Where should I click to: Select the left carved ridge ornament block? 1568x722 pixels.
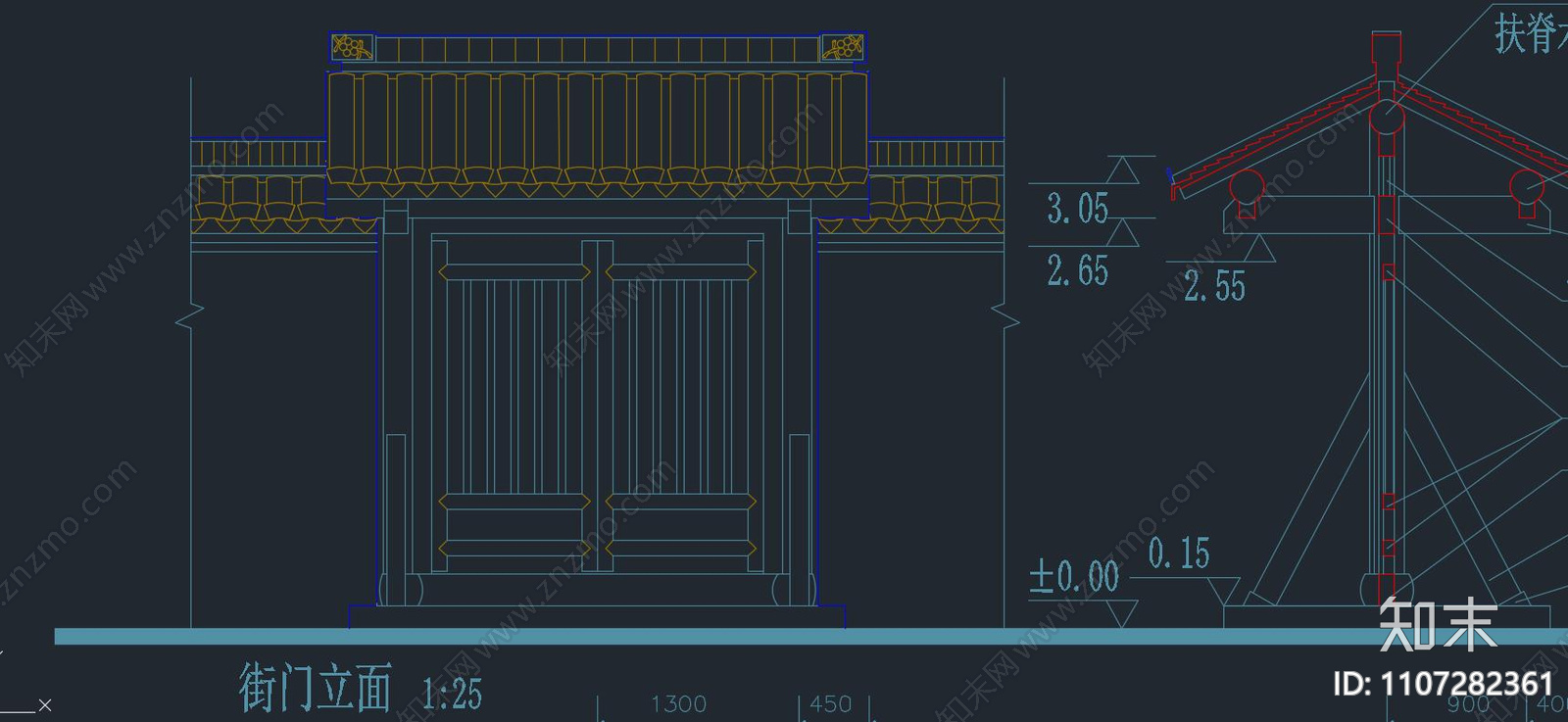351,47
